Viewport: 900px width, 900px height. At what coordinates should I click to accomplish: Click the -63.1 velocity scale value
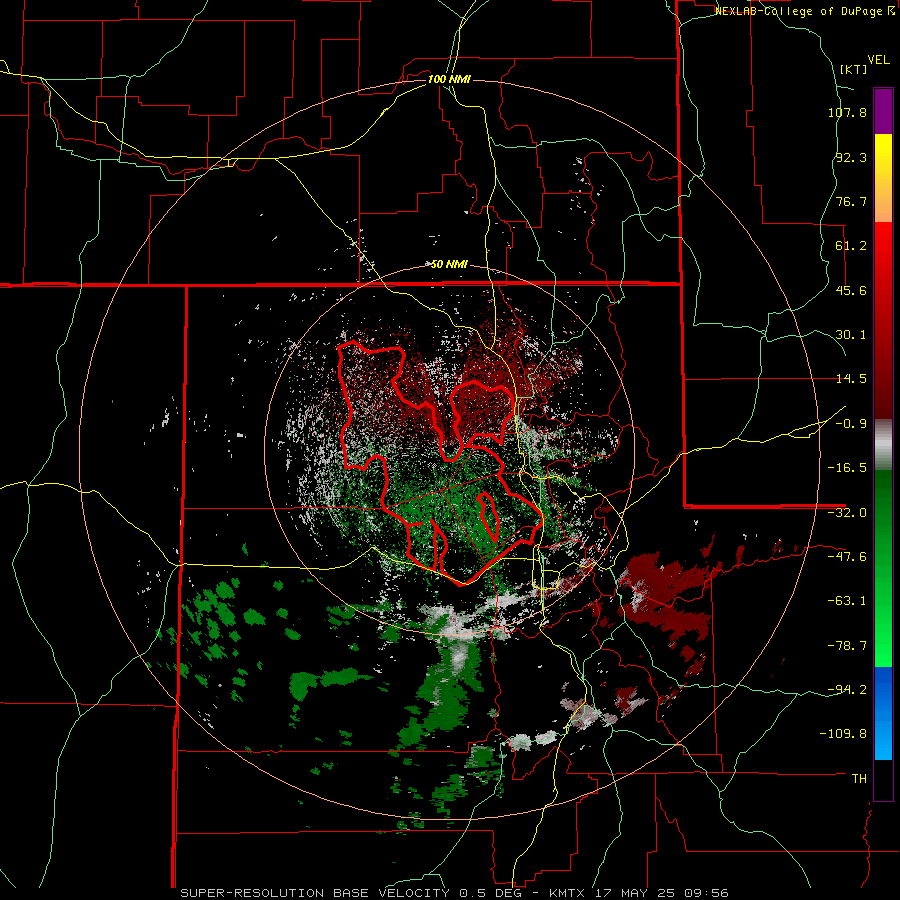point(847,601)
